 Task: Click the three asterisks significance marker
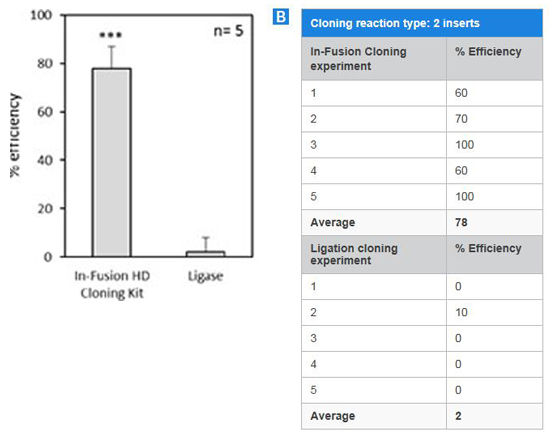click(111, 35)
